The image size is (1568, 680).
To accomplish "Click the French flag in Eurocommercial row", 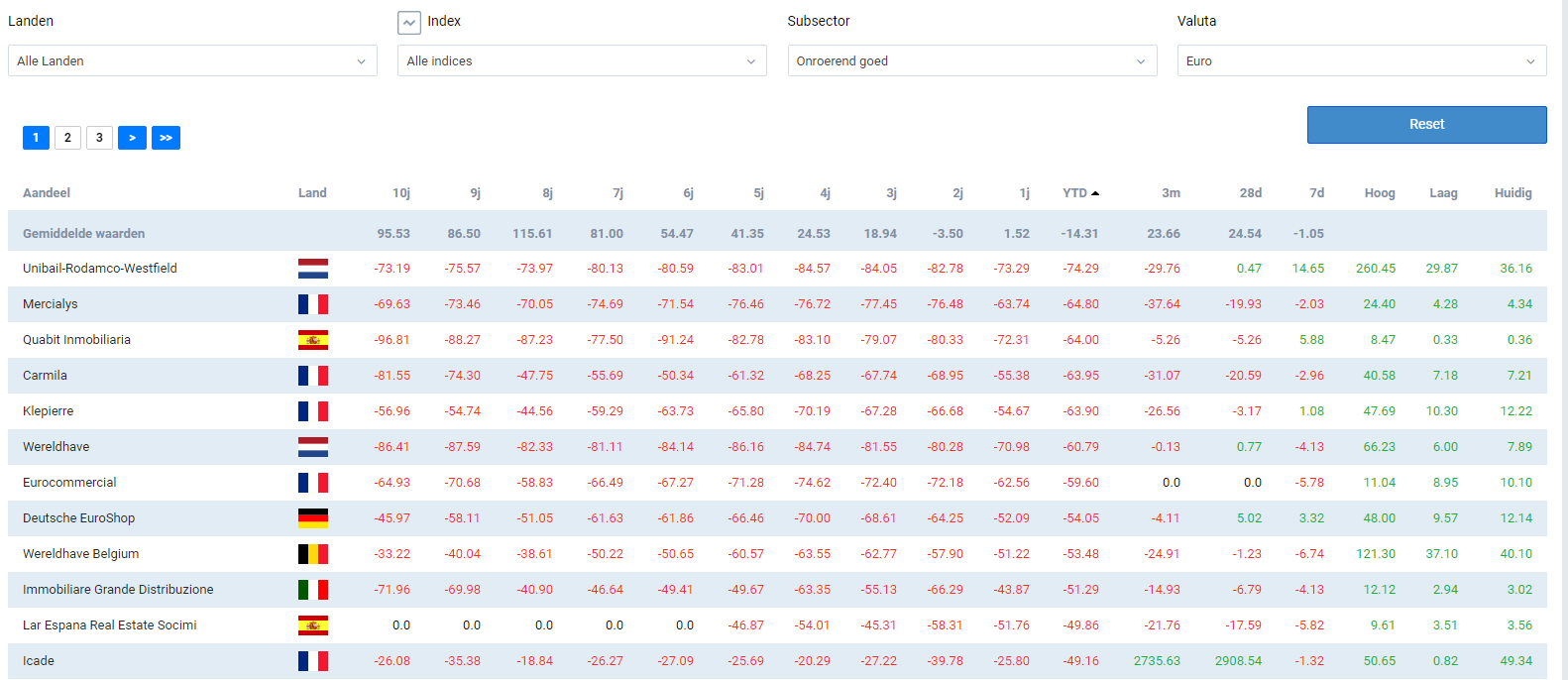I will pyautogui.click(x=313, y=483).
